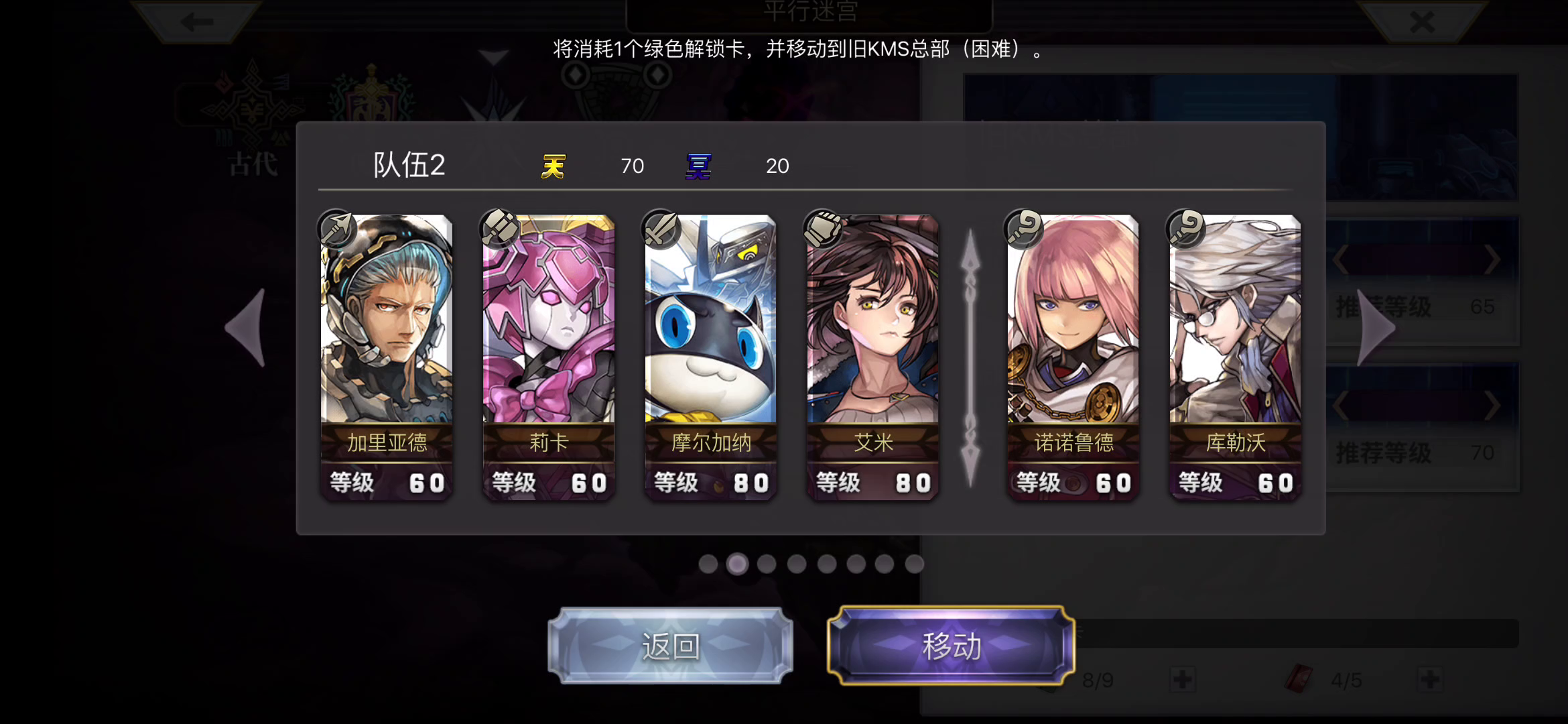This screenshot has width=1568, height=724.
Task: Select the third team page dot
Action: point(767,564)
